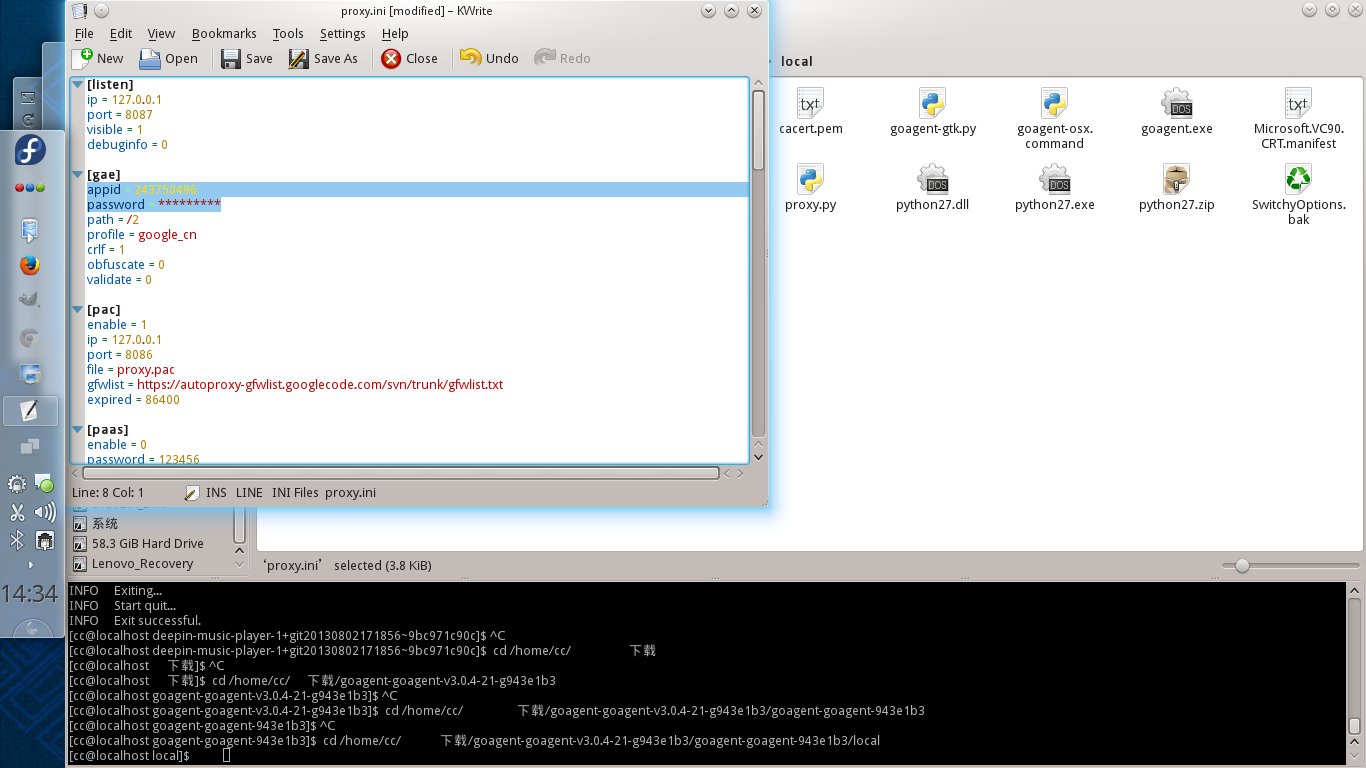
Task: Toggle INS insert mode in status bar
Action: (x=216, y=492)
